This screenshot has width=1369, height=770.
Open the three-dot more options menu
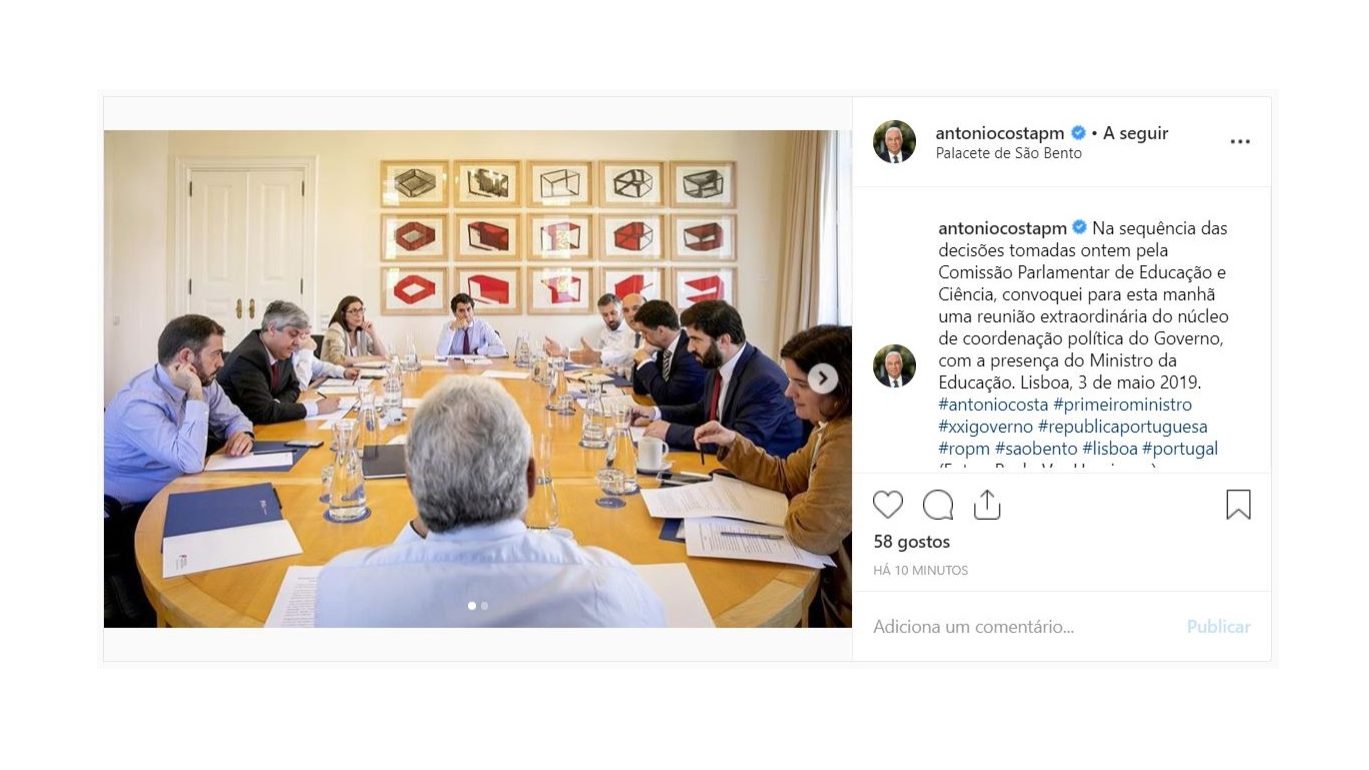click(1240, 142)
